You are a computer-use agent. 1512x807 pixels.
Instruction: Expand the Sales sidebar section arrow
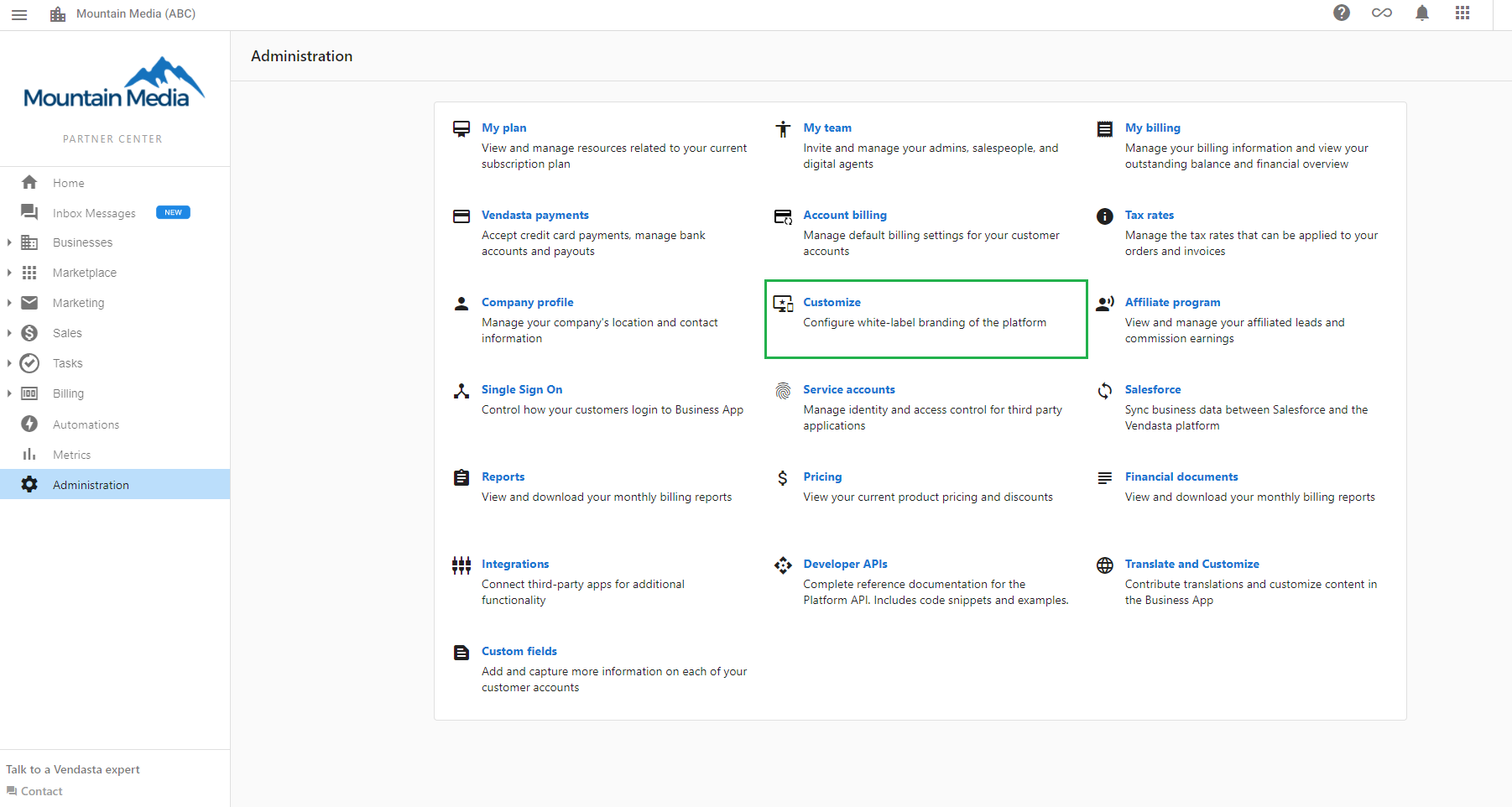[8, 333]
